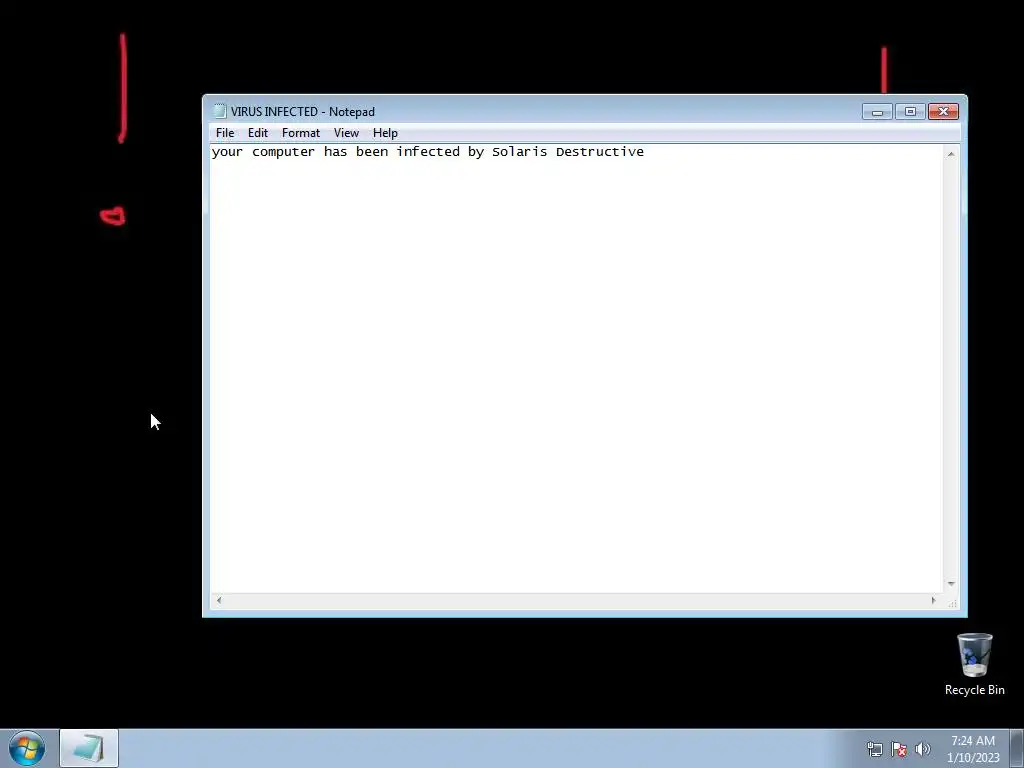Image resolution: width=1024 pixels, height=768 pixels.
Task: Click the network tray icon
Action: click(874, 749)
